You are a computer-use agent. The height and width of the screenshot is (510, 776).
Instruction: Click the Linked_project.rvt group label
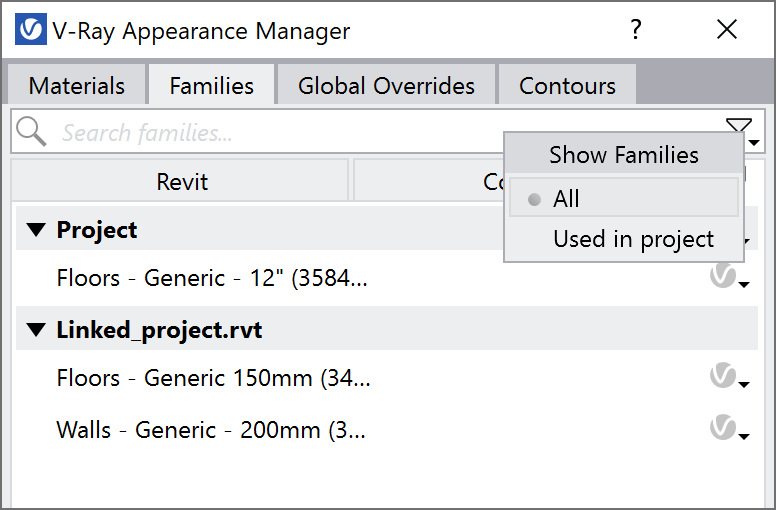pyautogui.click(x=159, y=330)
